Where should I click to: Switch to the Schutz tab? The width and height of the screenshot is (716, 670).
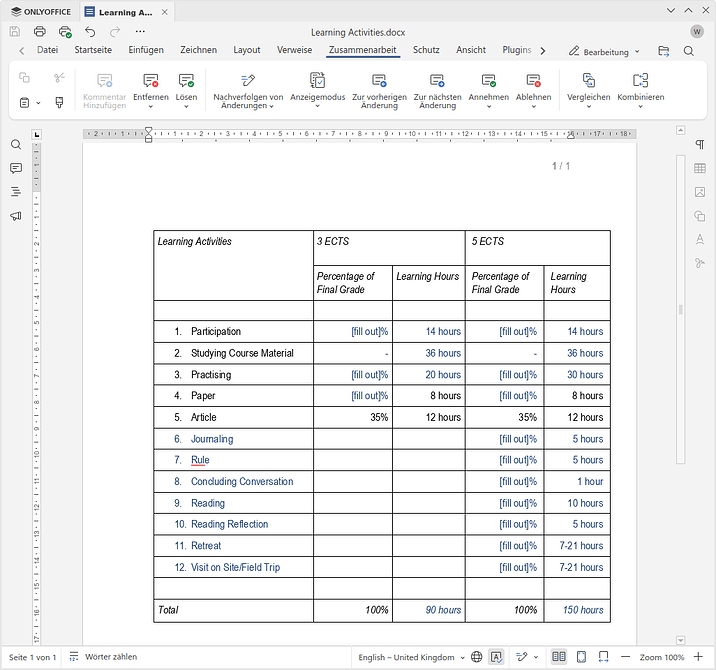click(x=426, y=50)
